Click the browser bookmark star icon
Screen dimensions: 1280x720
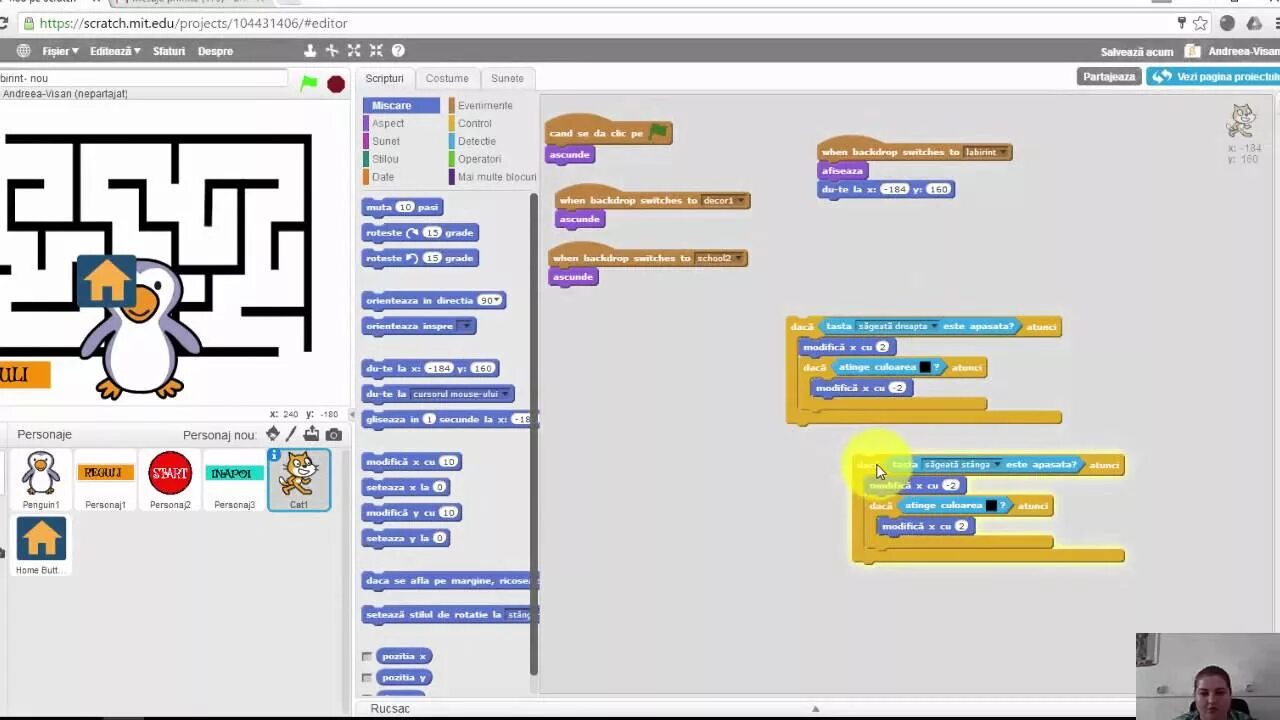tap(1200, 23)
